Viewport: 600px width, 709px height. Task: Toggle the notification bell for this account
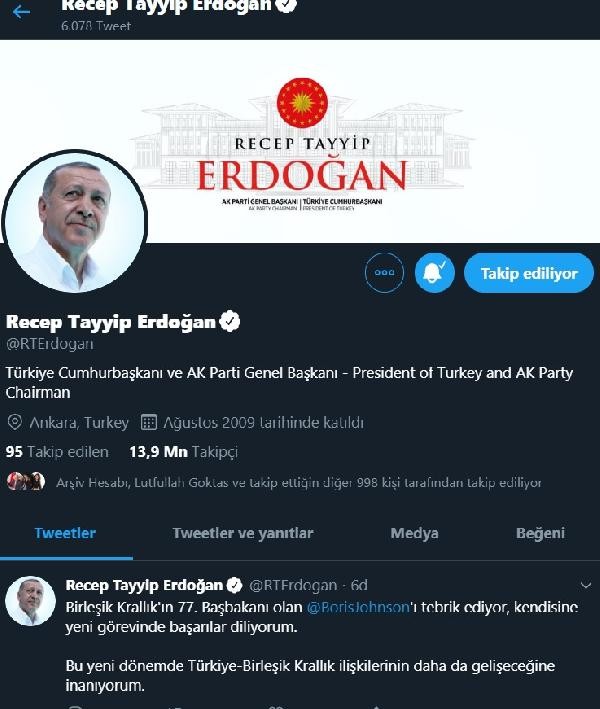click(x=435, y=273)
